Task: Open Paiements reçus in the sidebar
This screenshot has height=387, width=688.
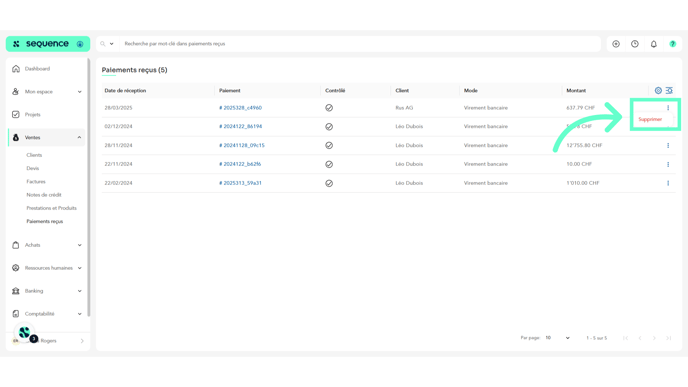Action: (x=45, y=221)
